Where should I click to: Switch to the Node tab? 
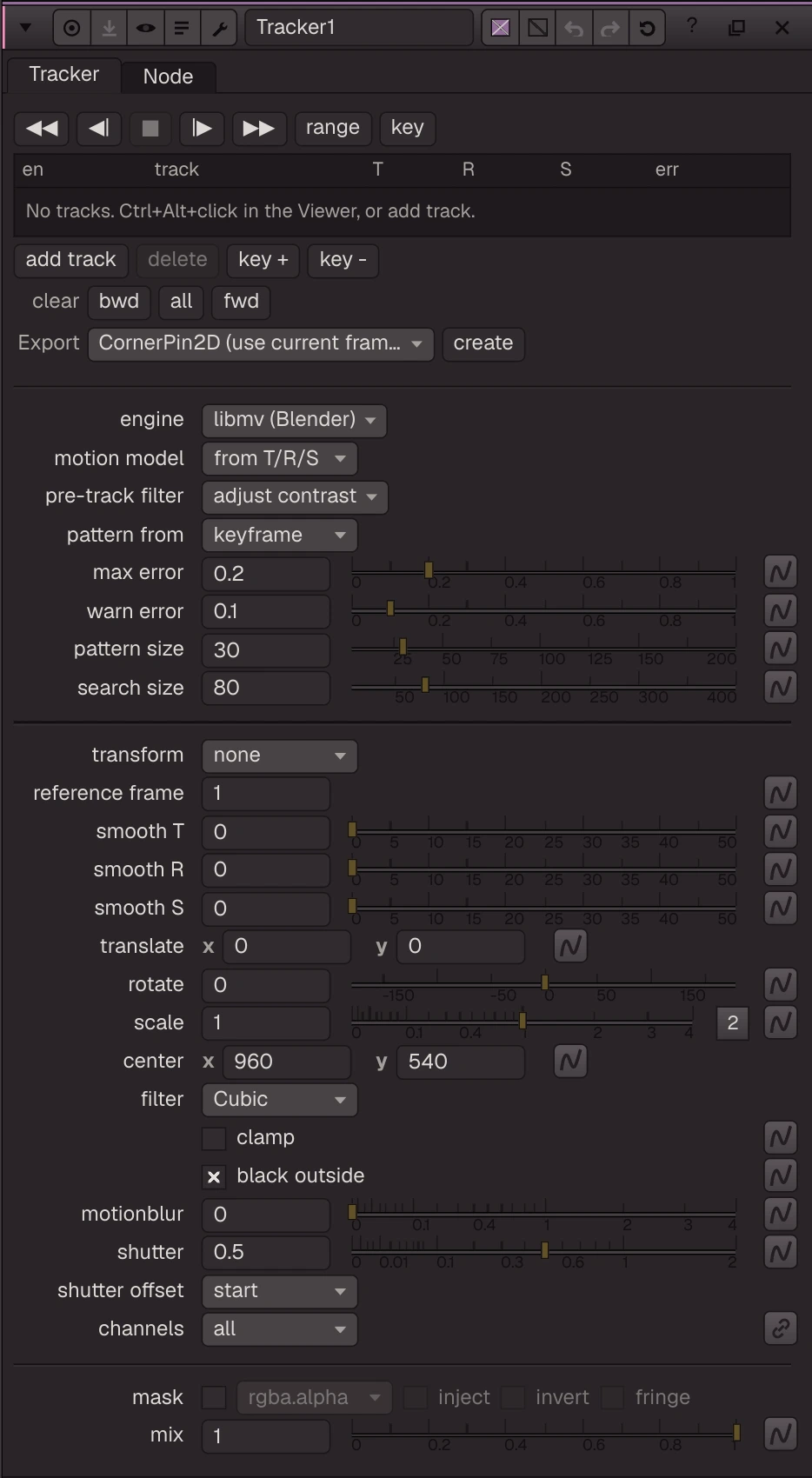pos(168,77)
